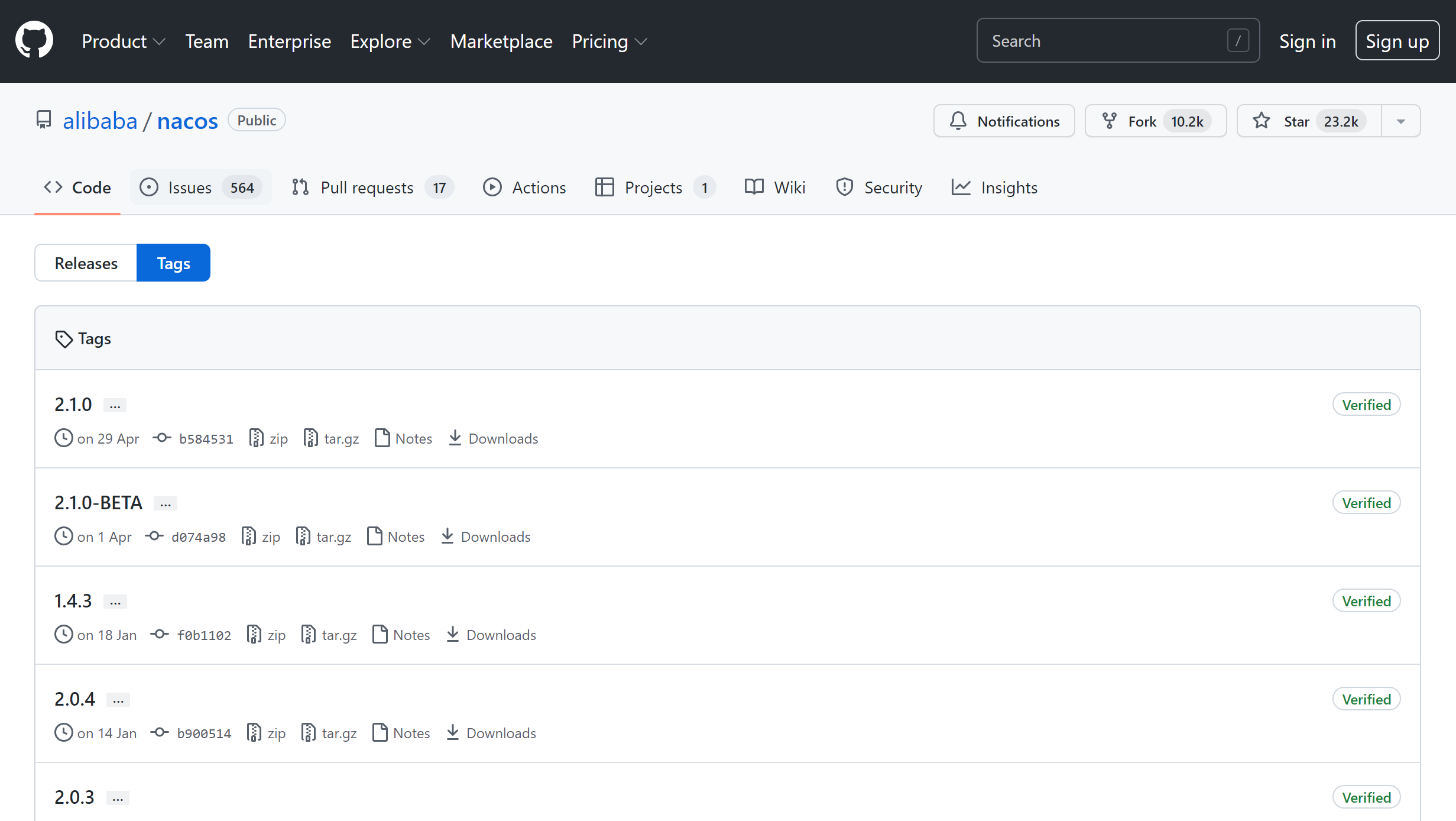Click the Notes document icon for 2.1.0
1456x821 pixels.
382,438
